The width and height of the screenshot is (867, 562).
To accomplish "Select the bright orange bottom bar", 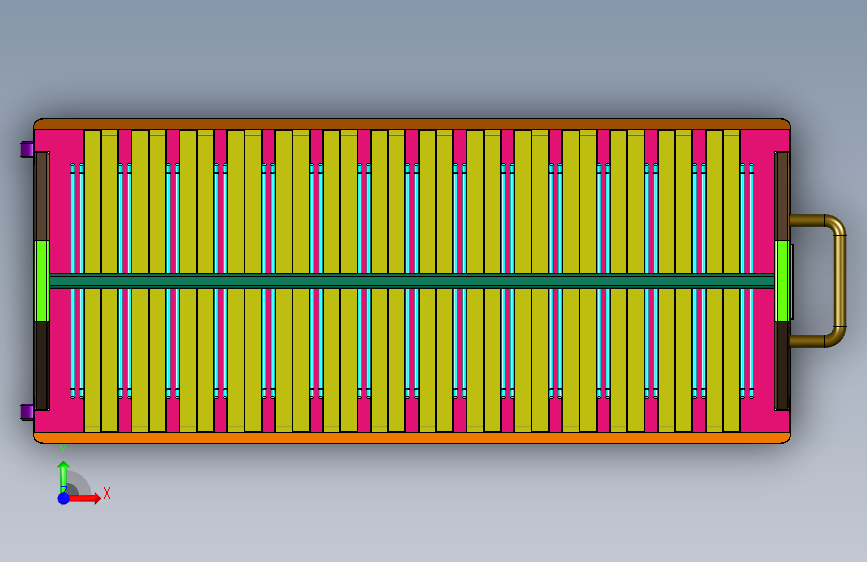I will click(412, 438).
